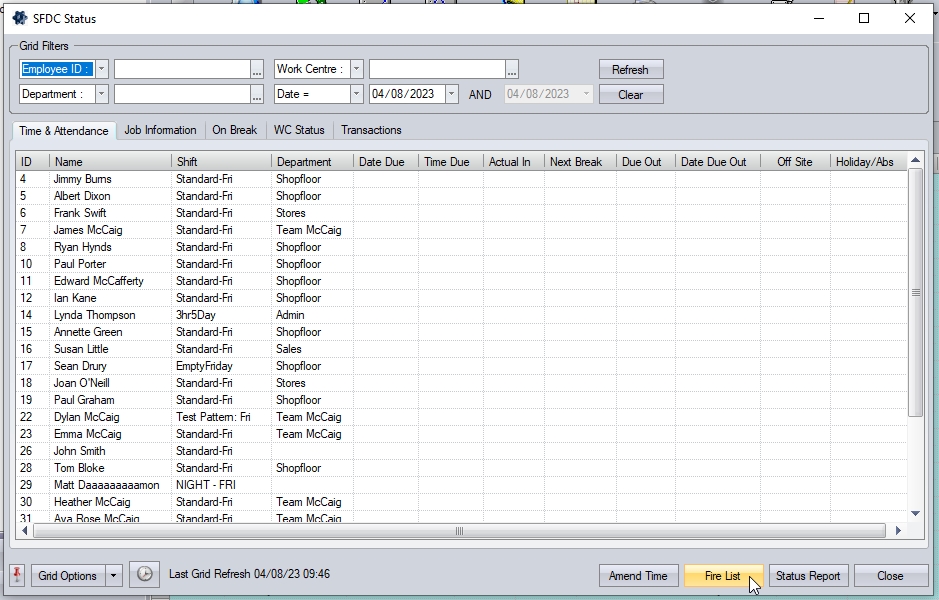Click the SFDC Status title bar app icon
Viewport: 939px width, 600px height.
coord(19,18)
